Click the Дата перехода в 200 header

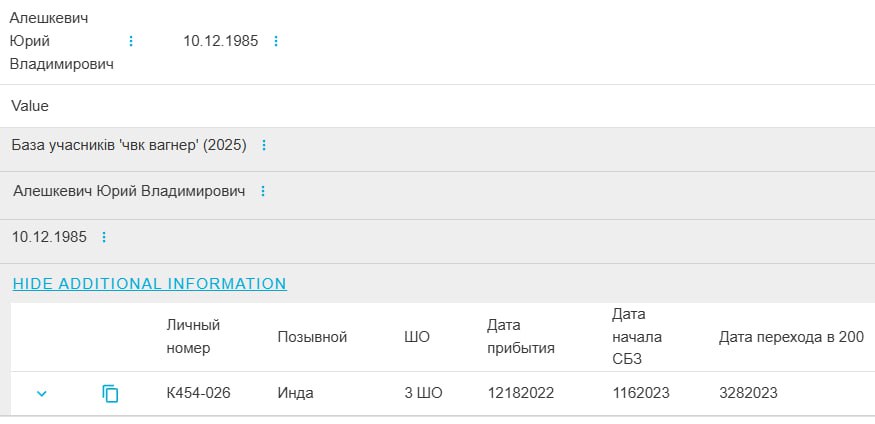790,337
